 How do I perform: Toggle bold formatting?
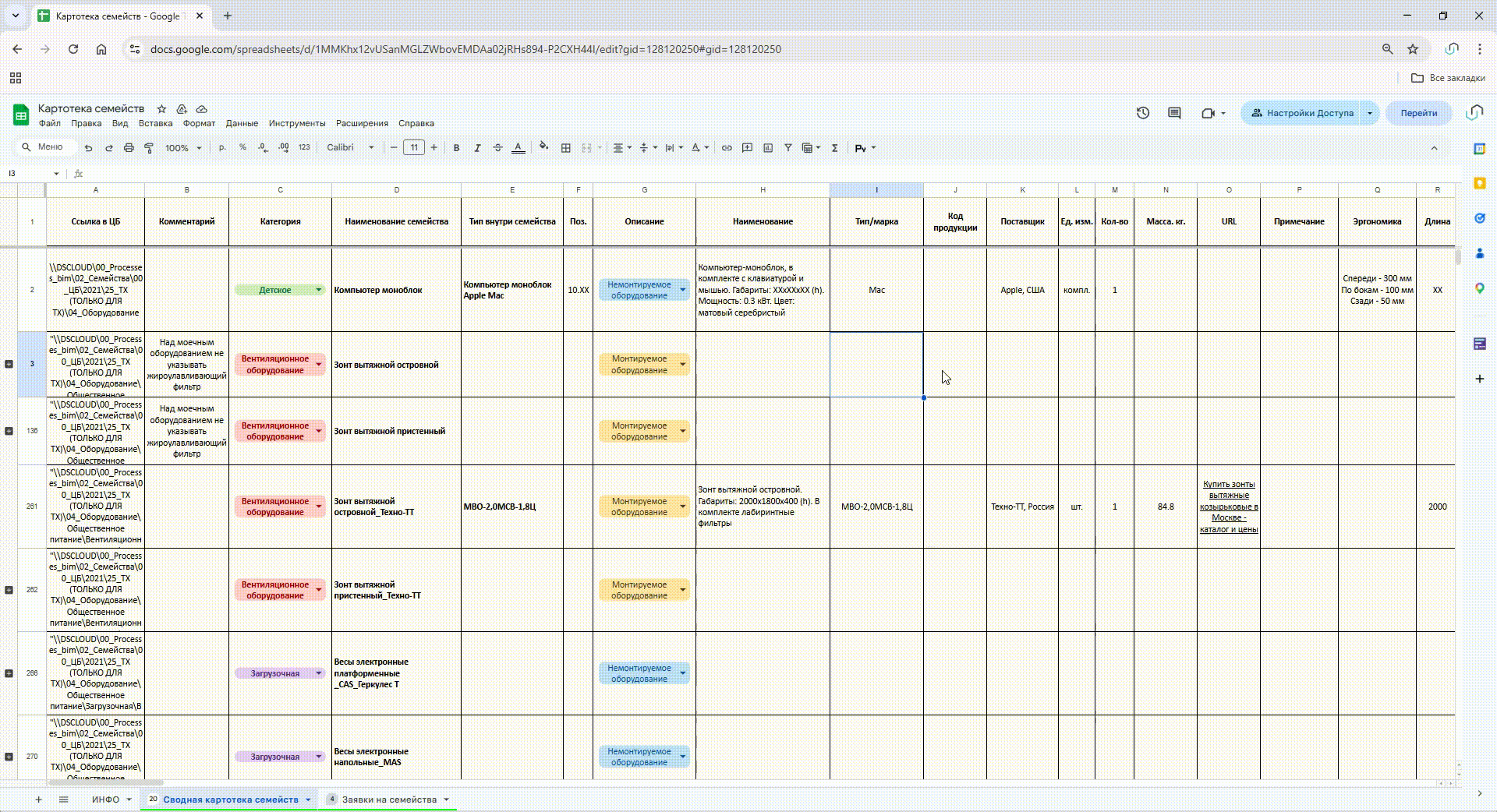(x=456, y=148)
